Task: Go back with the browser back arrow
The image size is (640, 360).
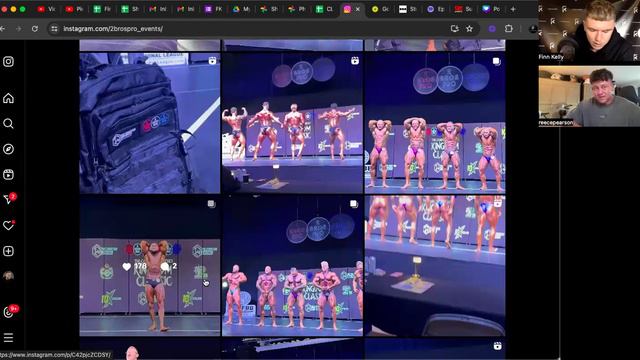Action: tap(3, 29)
